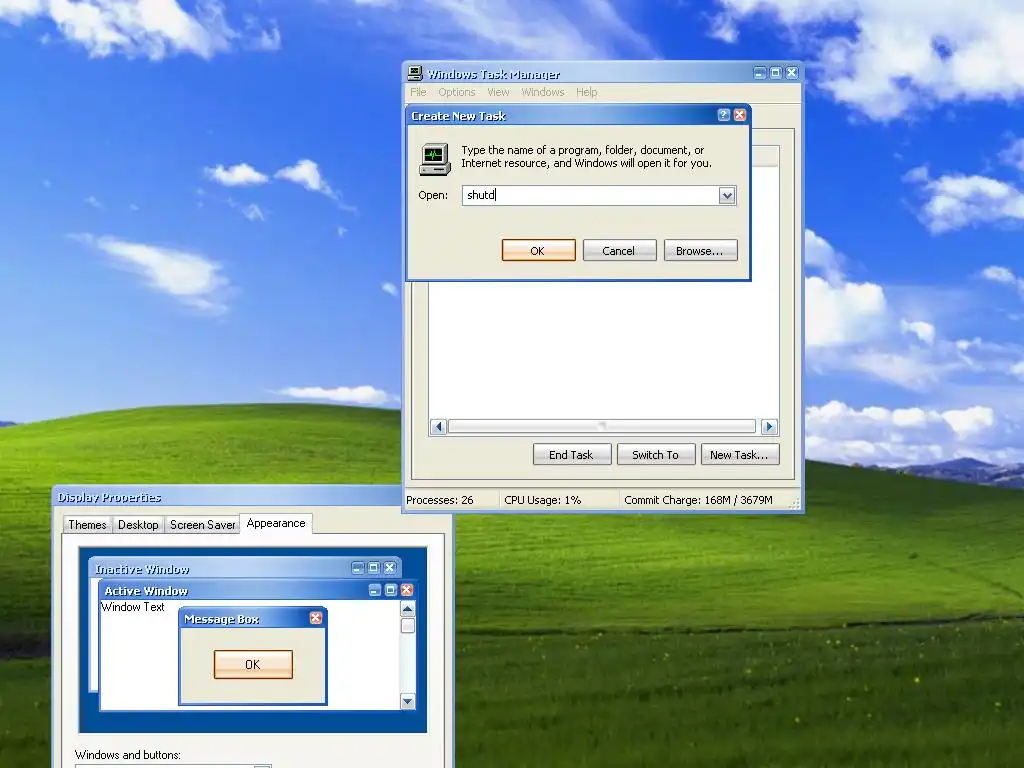Open the Browse... file picker
Screen dimensions: 1024x768
[700, 251]
